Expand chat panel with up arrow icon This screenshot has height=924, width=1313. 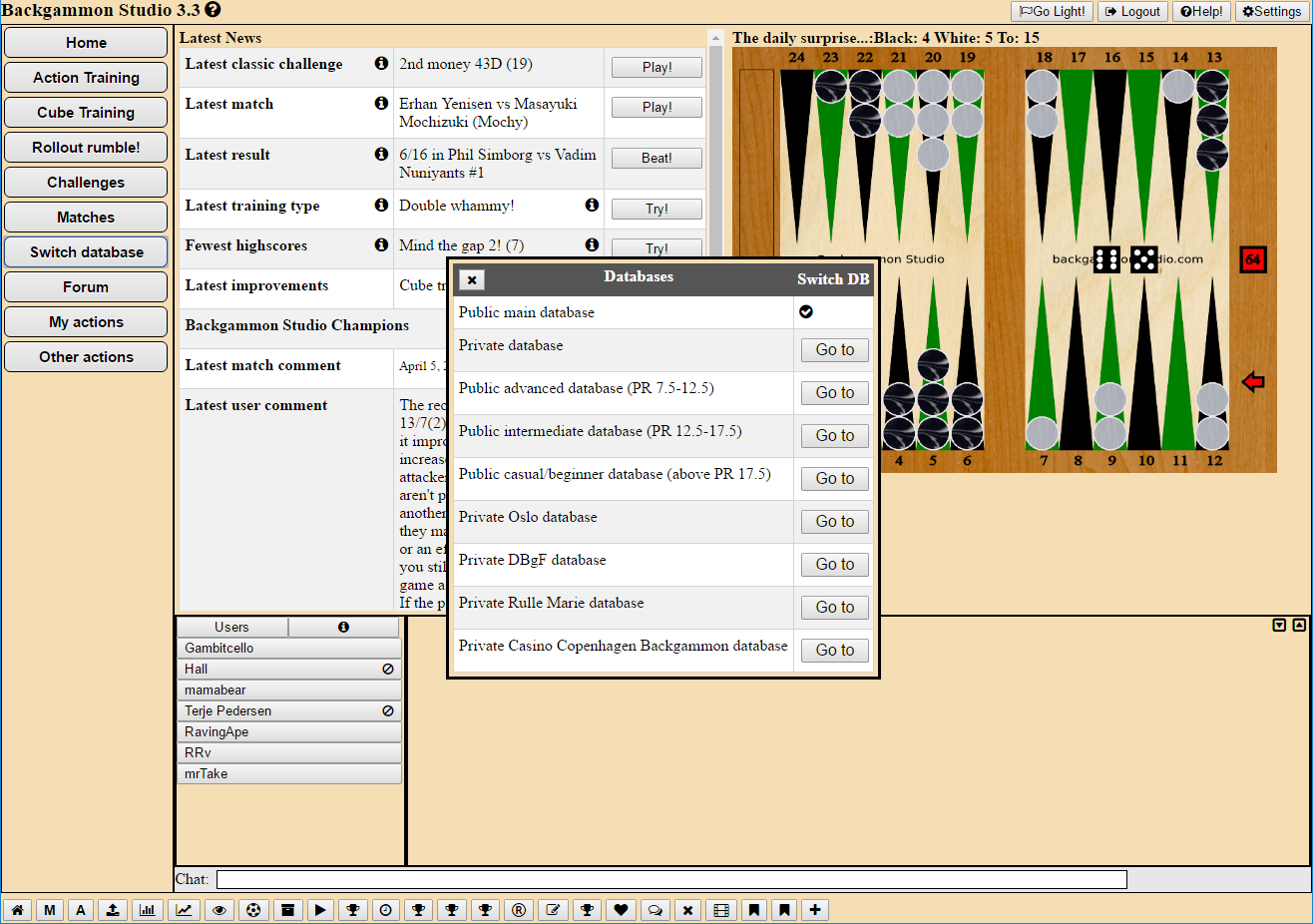point(1299,625)
